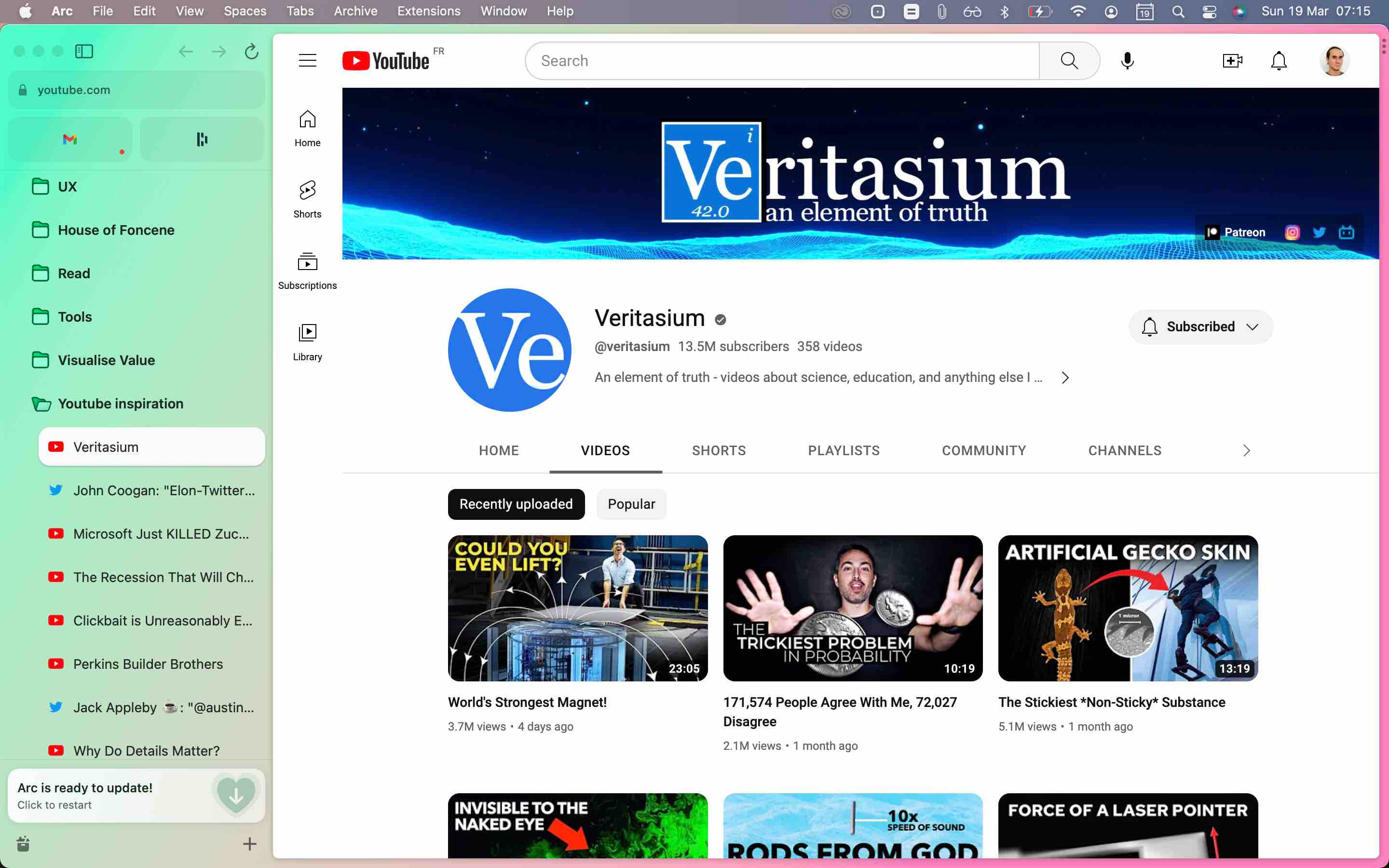The height and width of the screenshot is (868, 1389).
Task: Open the YouTube hamburger guide menu
Action: pyautogui.click(x=308, y=60)
